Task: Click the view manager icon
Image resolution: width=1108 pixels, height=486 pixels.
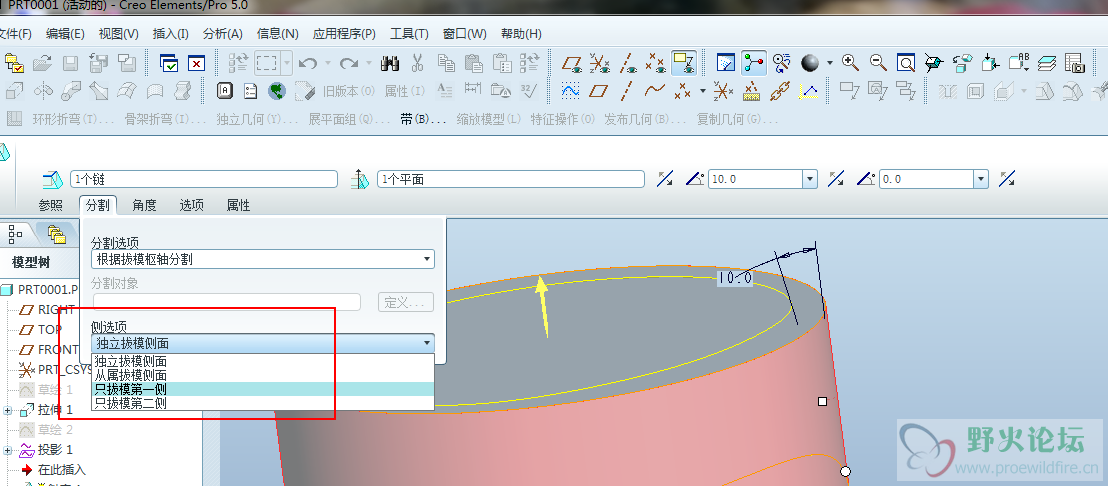Action: click(1074, 64)
